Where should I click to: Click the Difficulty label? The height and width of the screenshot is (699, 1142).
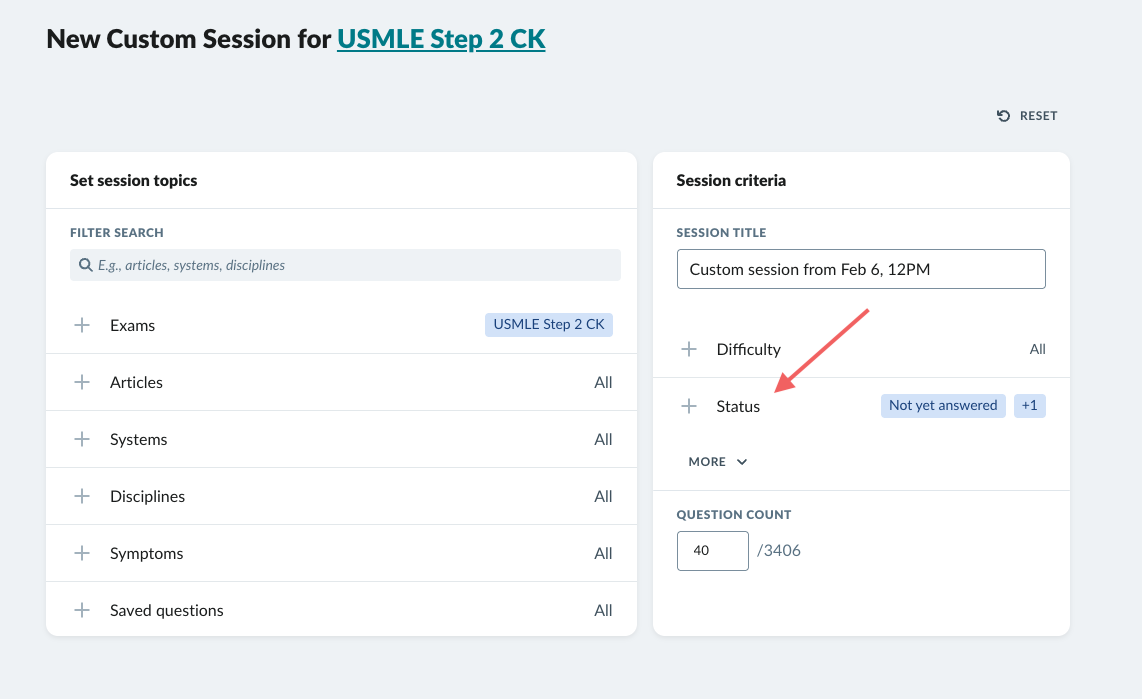(x=749, y=350)
